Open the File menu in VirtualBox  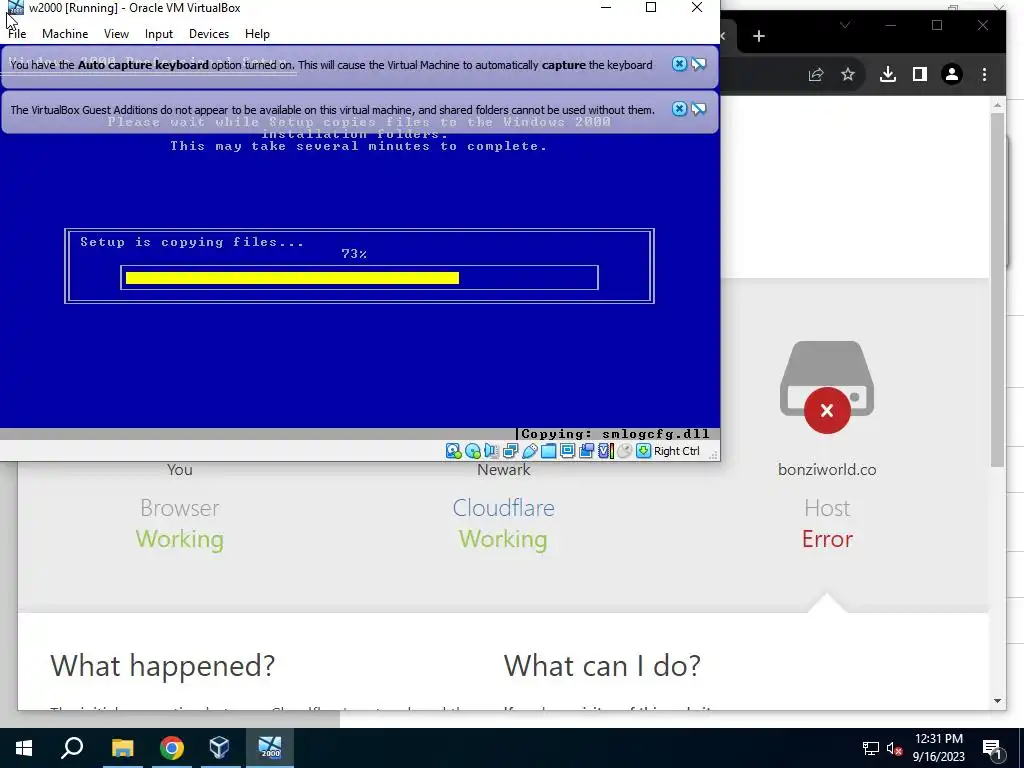17,34
